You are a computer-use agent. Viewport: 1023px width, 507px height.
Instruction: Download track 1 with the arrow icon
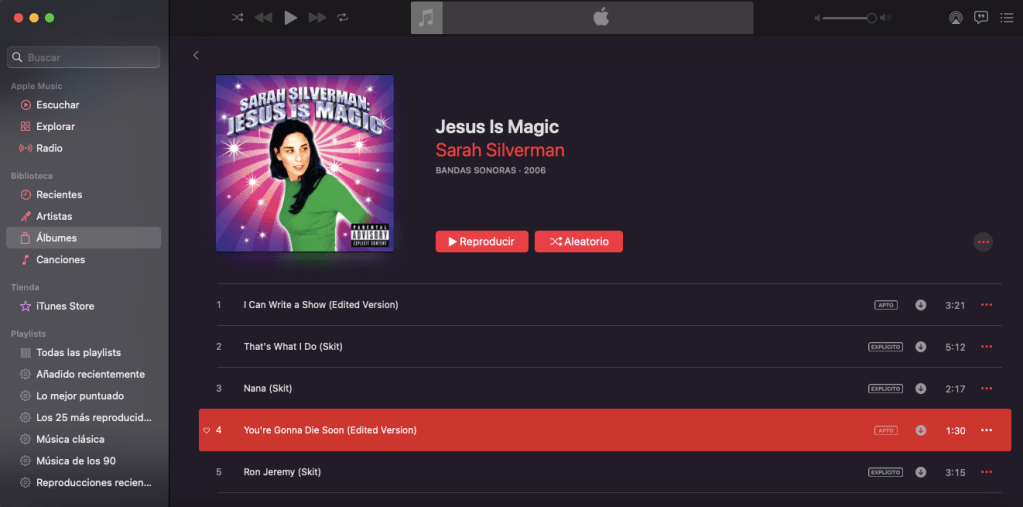[920, 305]
